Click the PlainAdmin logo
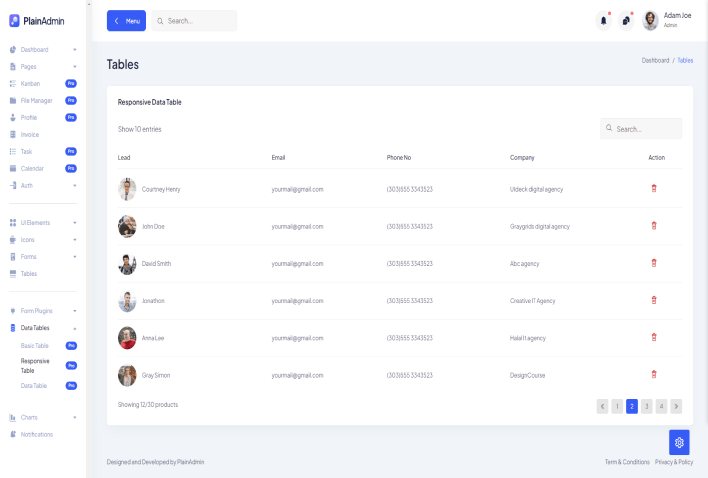708x478 pixels. 37,20
